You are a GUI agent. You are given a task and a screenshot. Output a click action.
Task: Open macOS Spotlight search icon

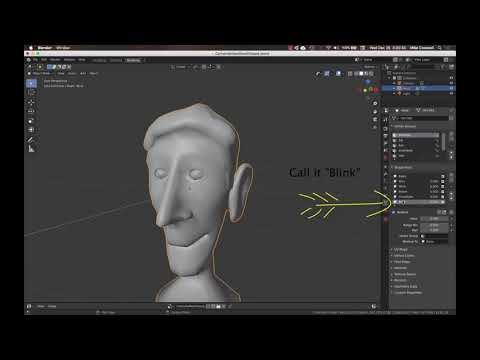click(x=440, y=48)
